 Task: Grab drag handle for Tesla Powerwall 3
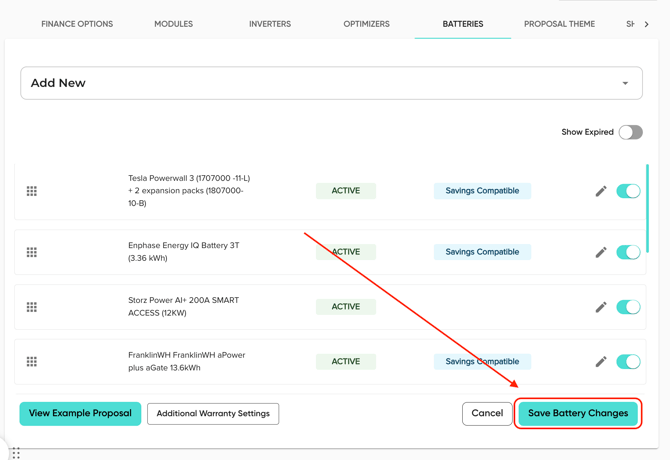pos(32,191)
